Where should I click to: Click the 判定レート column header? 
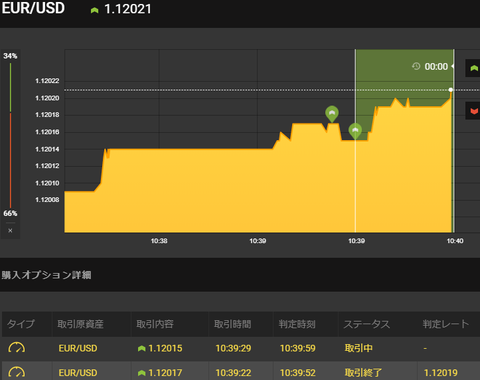pos(446,324)
